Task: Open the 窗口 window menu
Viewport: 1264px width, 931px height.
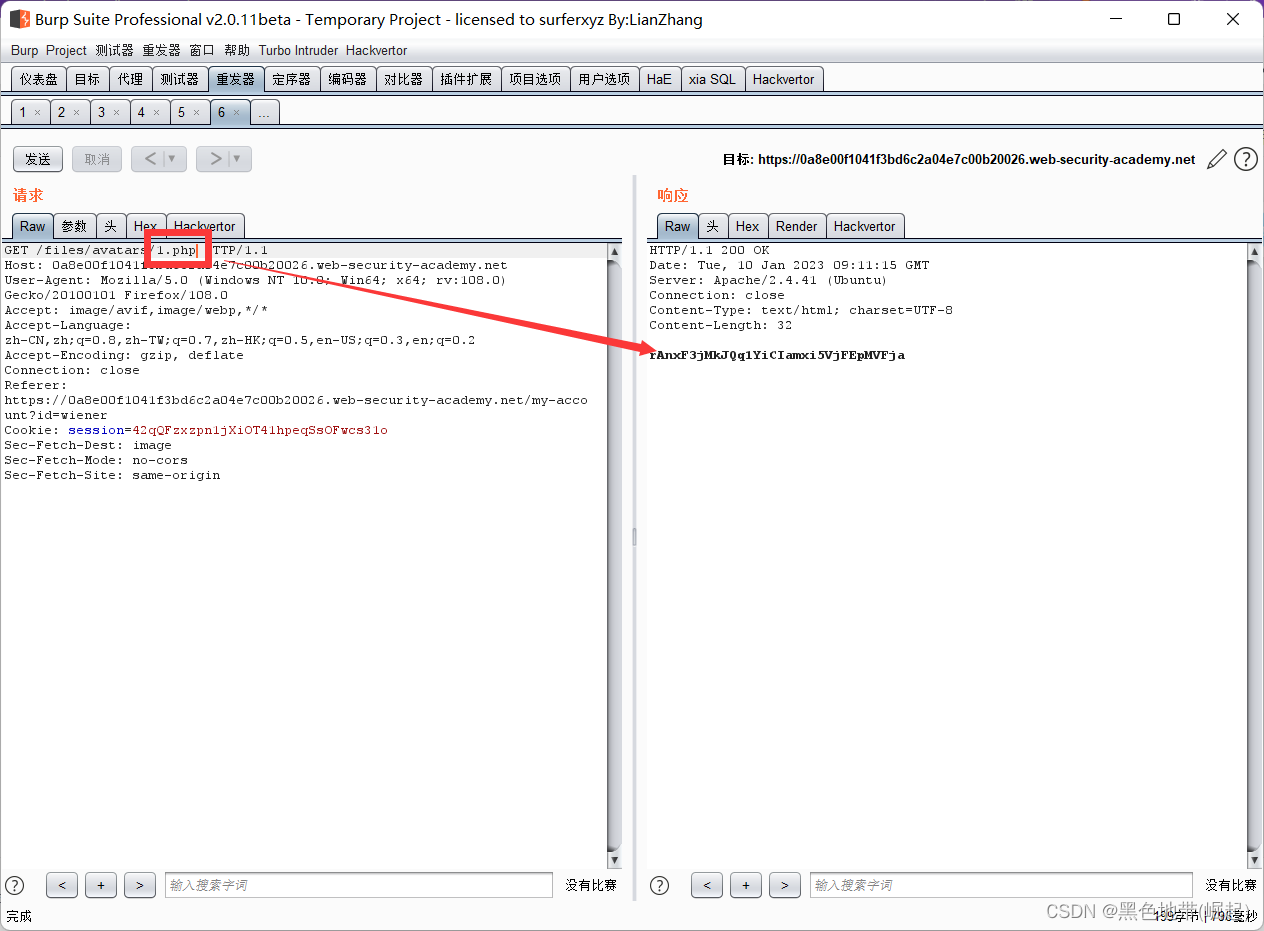Action: coord(202,50)
